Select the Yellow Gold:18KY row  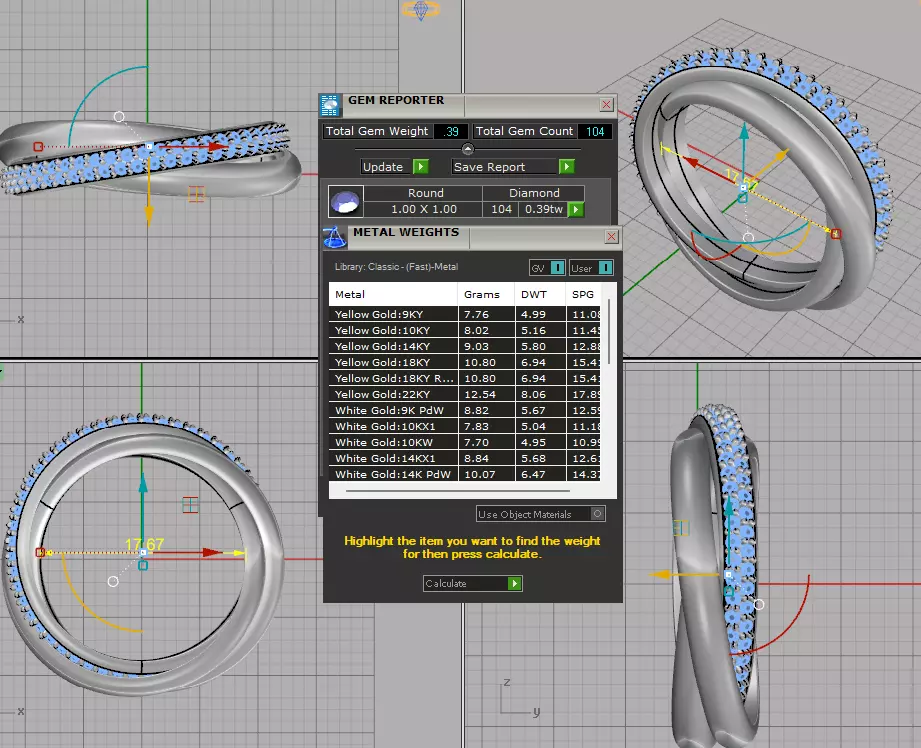[x=465, y=363]
